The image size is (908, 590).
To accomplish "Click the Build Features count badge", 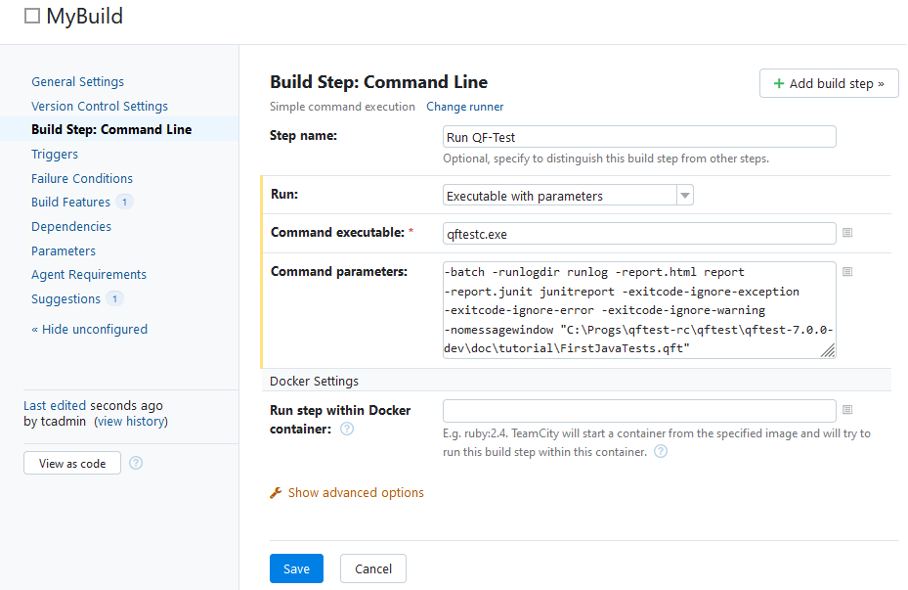I will [125, 202].
